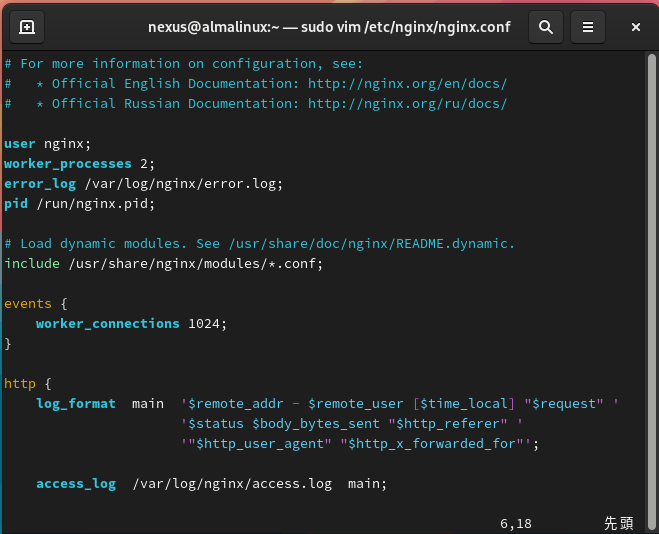Click the $http_user_agent variable text
The image size is (659, 534).
[x=268, y=443]
